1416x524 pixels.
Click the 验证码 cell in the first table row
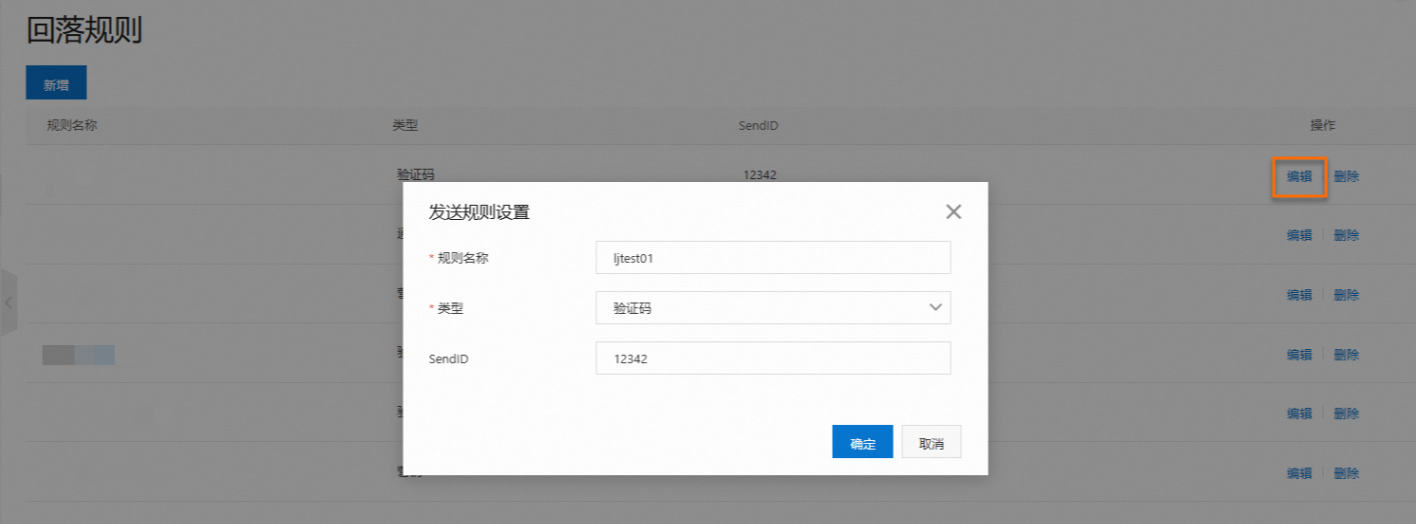click(x=415, y=174)
